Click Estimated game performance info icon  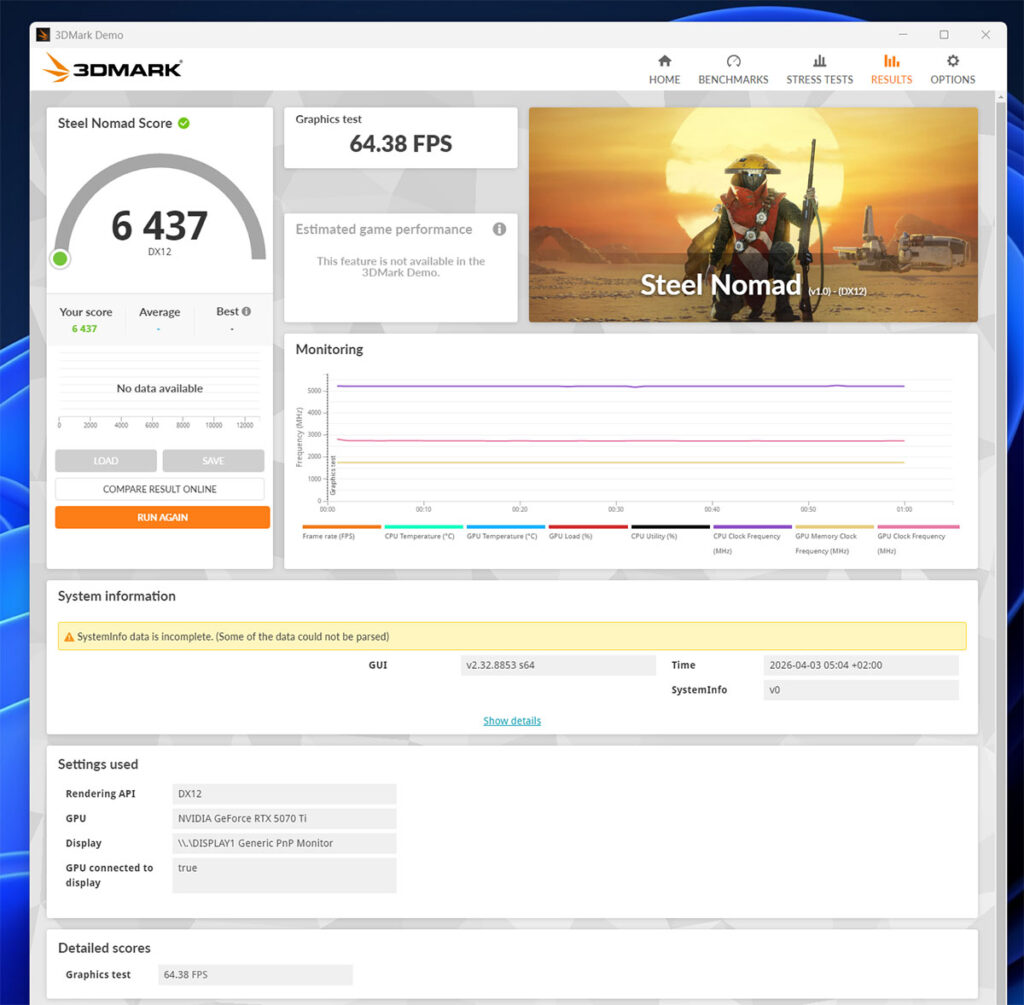[499, 229]
